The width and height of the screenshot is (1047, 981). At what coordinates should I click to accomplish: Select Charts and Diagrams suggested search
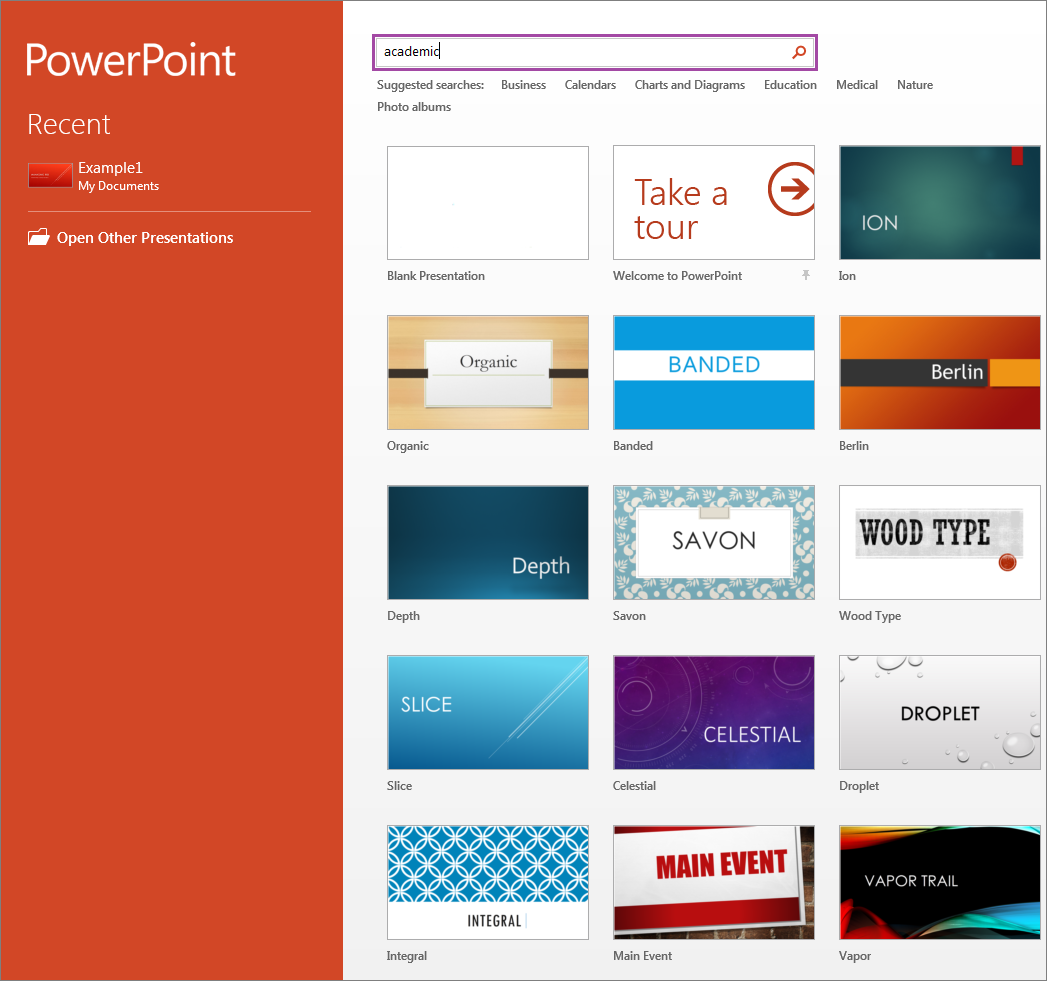point(690,85)
